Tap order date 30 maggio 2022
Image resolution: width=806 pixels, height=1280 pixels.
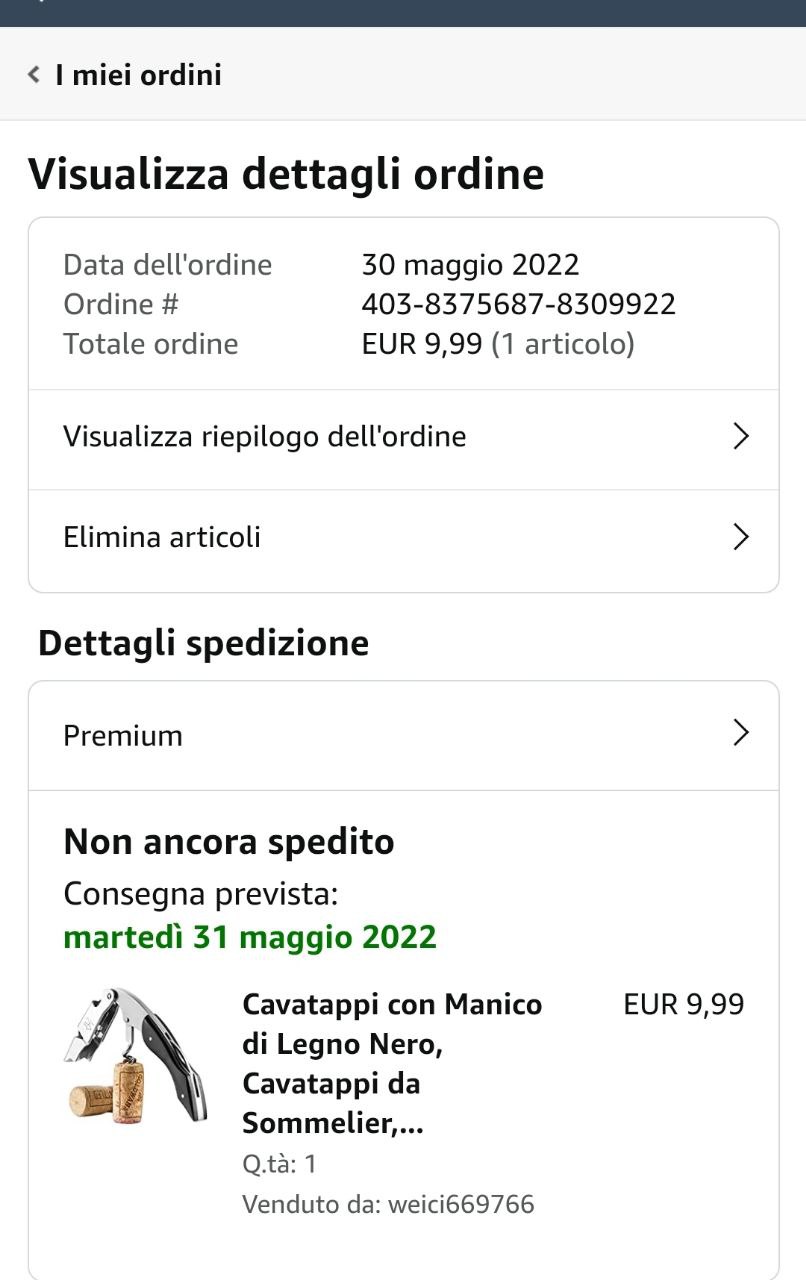pos(471,265)
